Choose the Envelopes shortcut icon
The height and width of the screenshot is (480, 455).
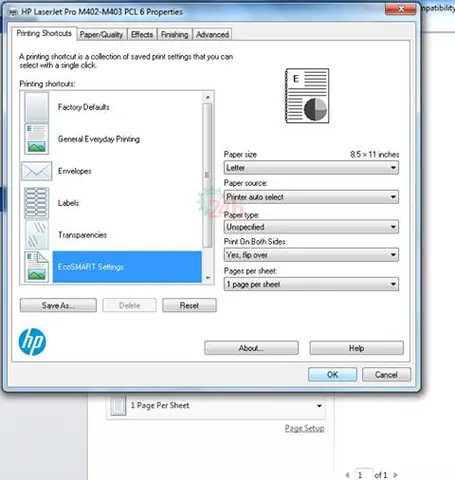click(36, 171)
